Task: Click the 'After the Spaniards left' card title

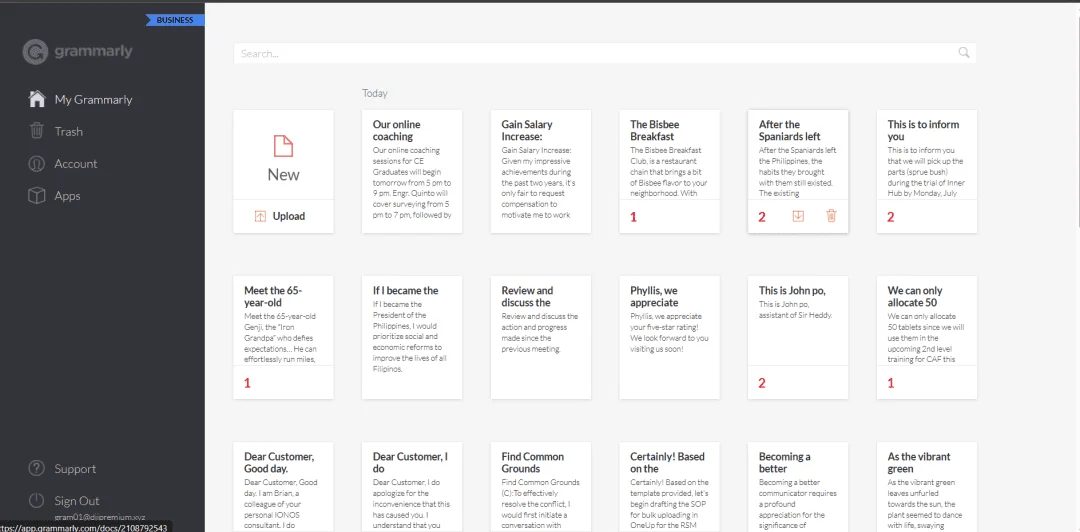Action: coord(789,130)
